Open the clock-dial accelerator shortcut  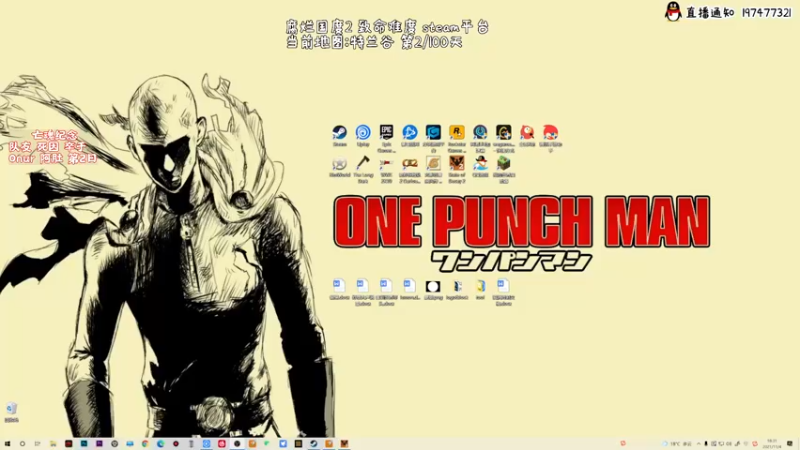point(480,138)
